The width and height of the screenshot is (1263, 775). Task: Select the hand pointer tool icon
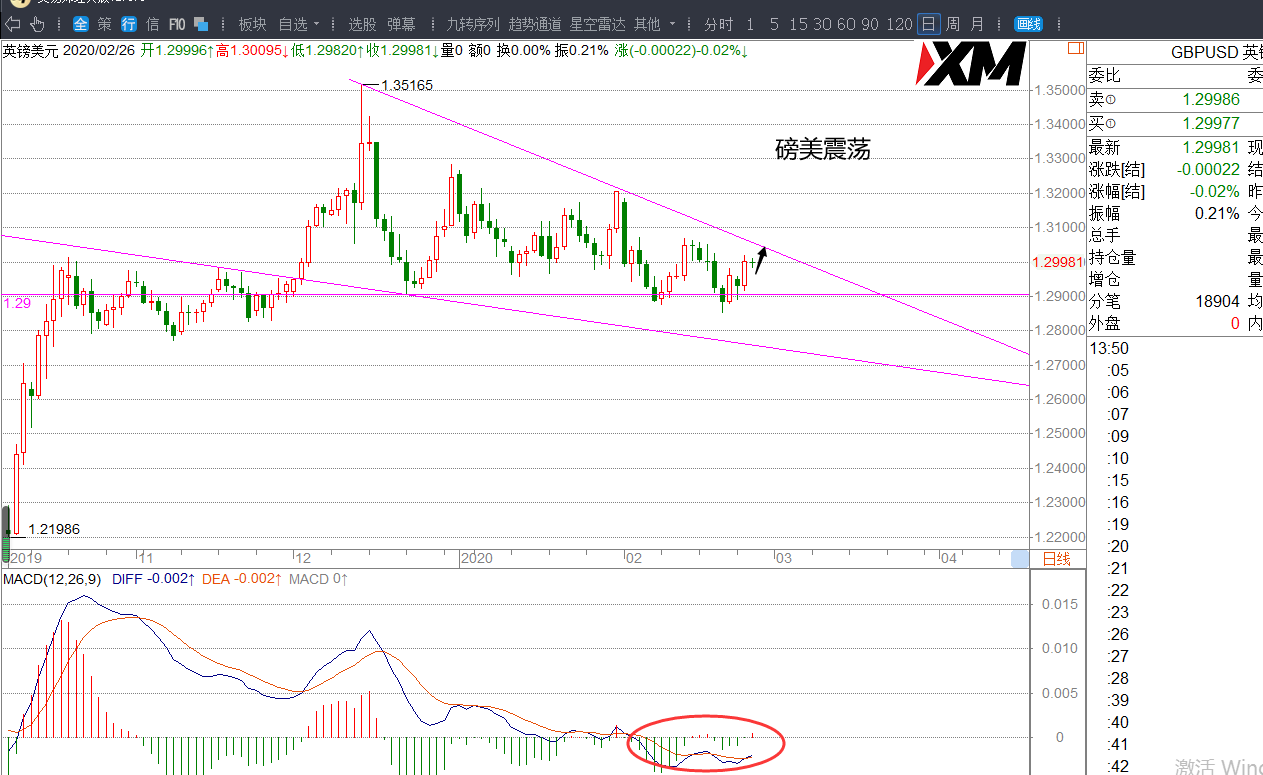click(x=38, y=24)
